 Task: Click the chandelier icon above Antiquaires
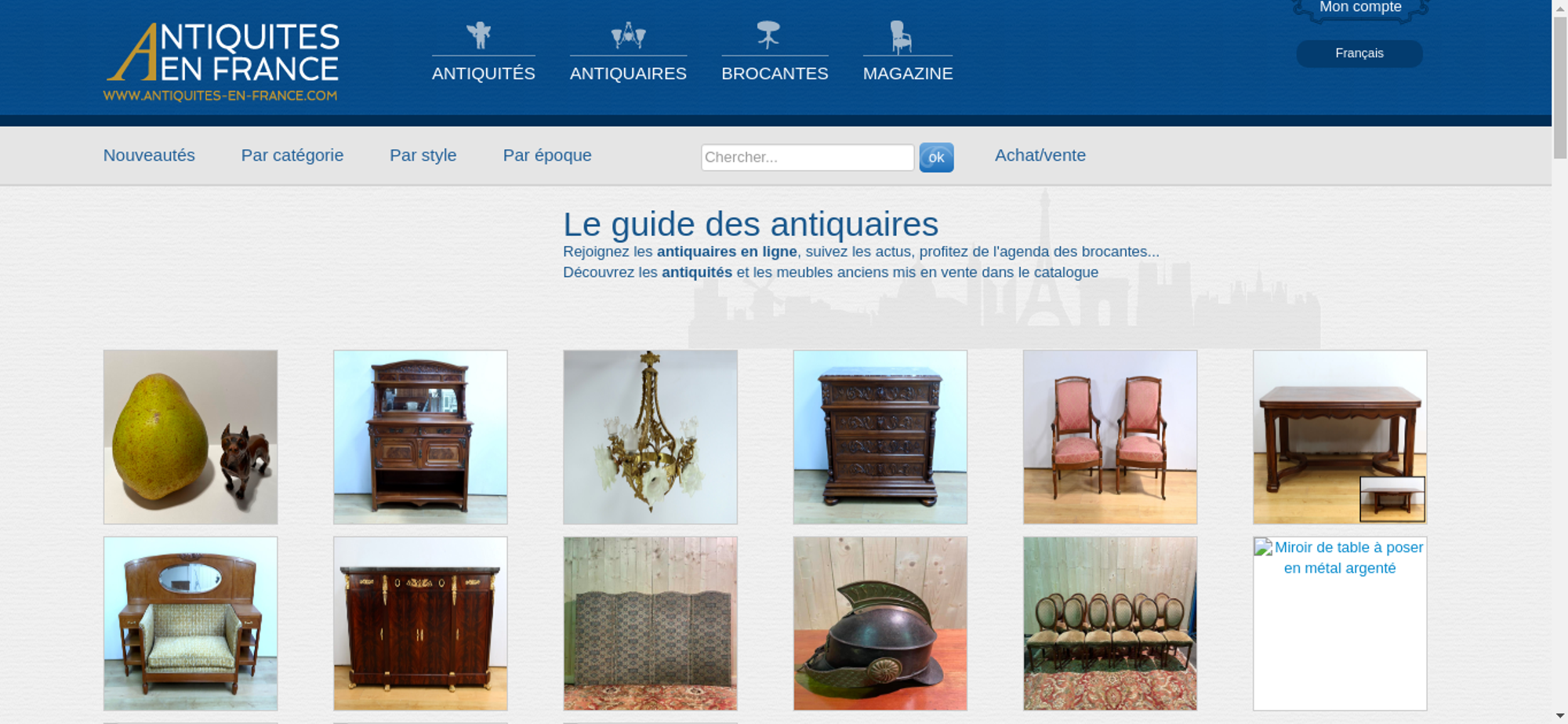[628, 35]
